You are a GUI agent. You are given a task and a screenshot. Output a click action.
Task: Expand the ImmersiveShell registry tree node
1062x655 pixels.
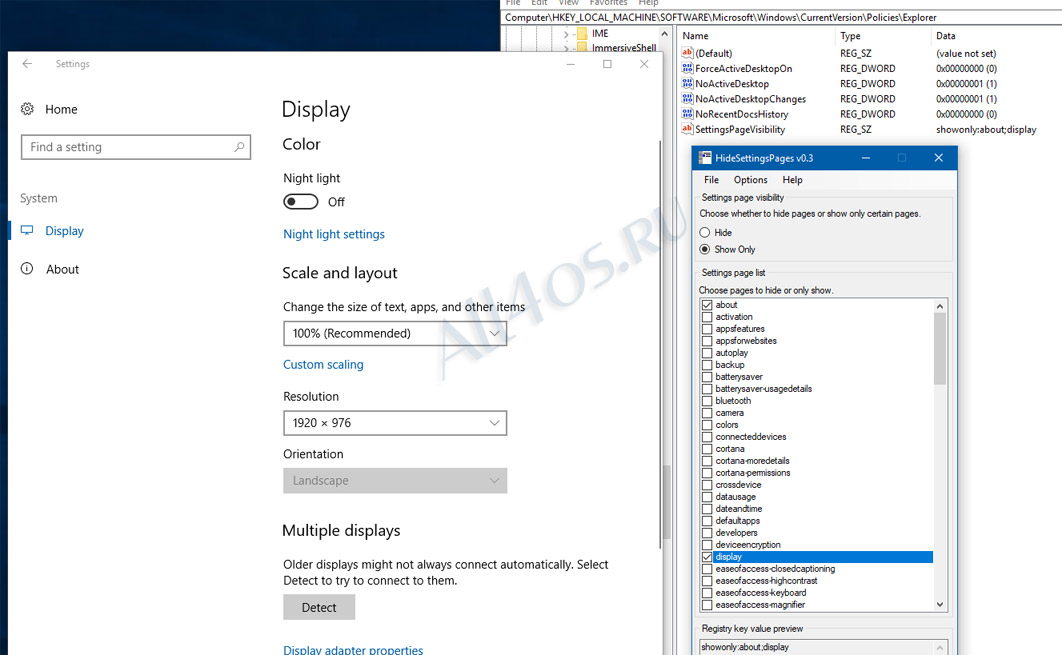pyautogui.click(x=566, y=49)
